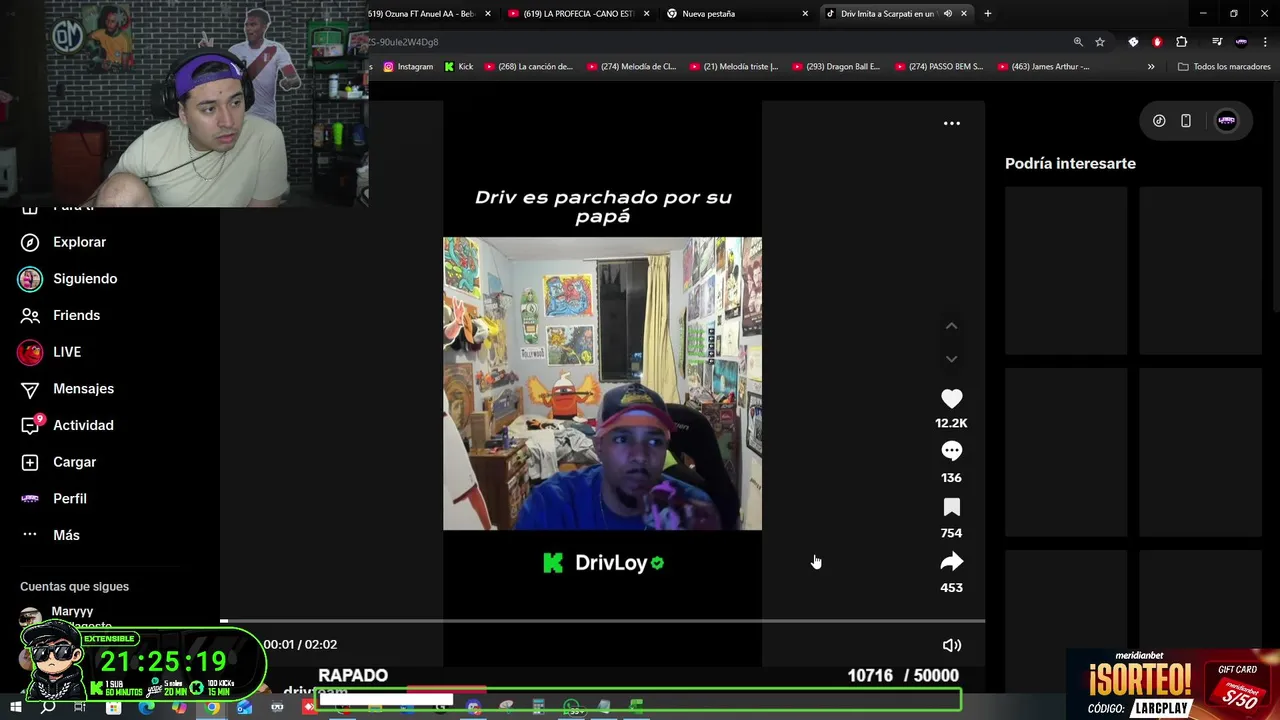Click the zoom magnifier in the address bar
Image resolution: width=1280 pixels, height=720 pixels.
(1078, 42)
